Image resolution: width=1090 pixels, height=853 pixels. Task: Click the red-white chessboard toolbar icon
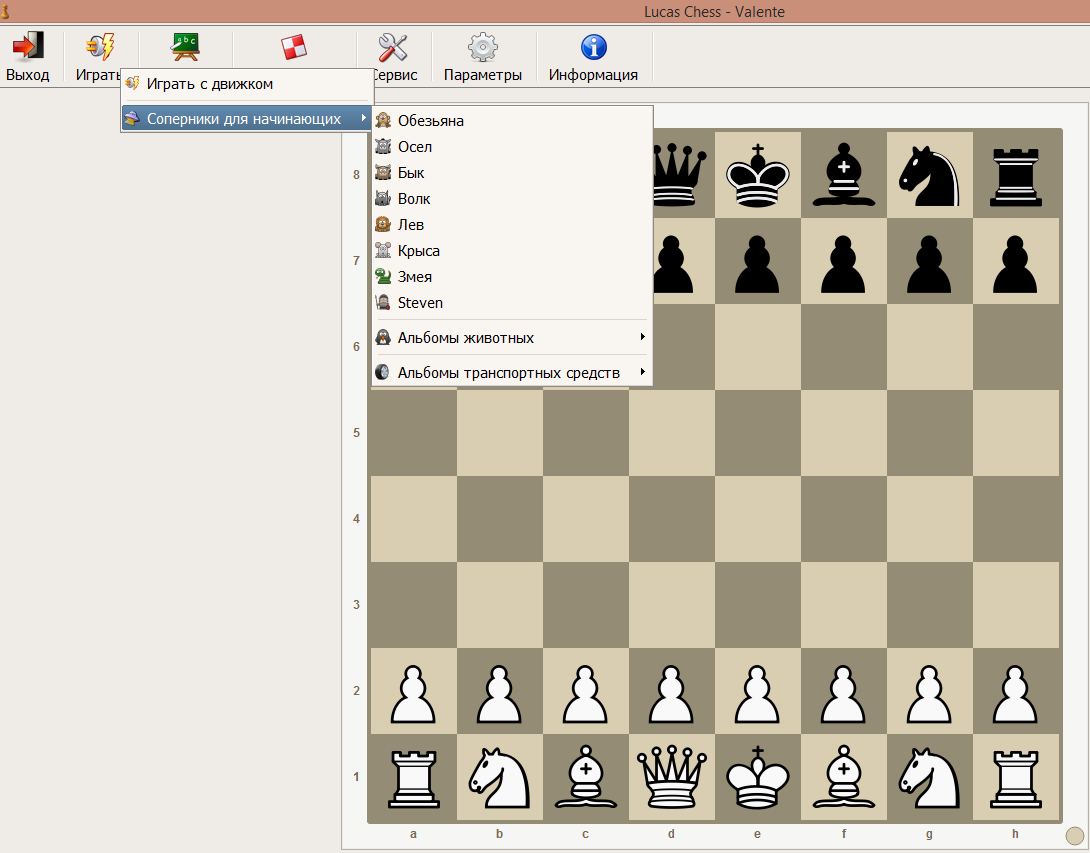point(294,47)
